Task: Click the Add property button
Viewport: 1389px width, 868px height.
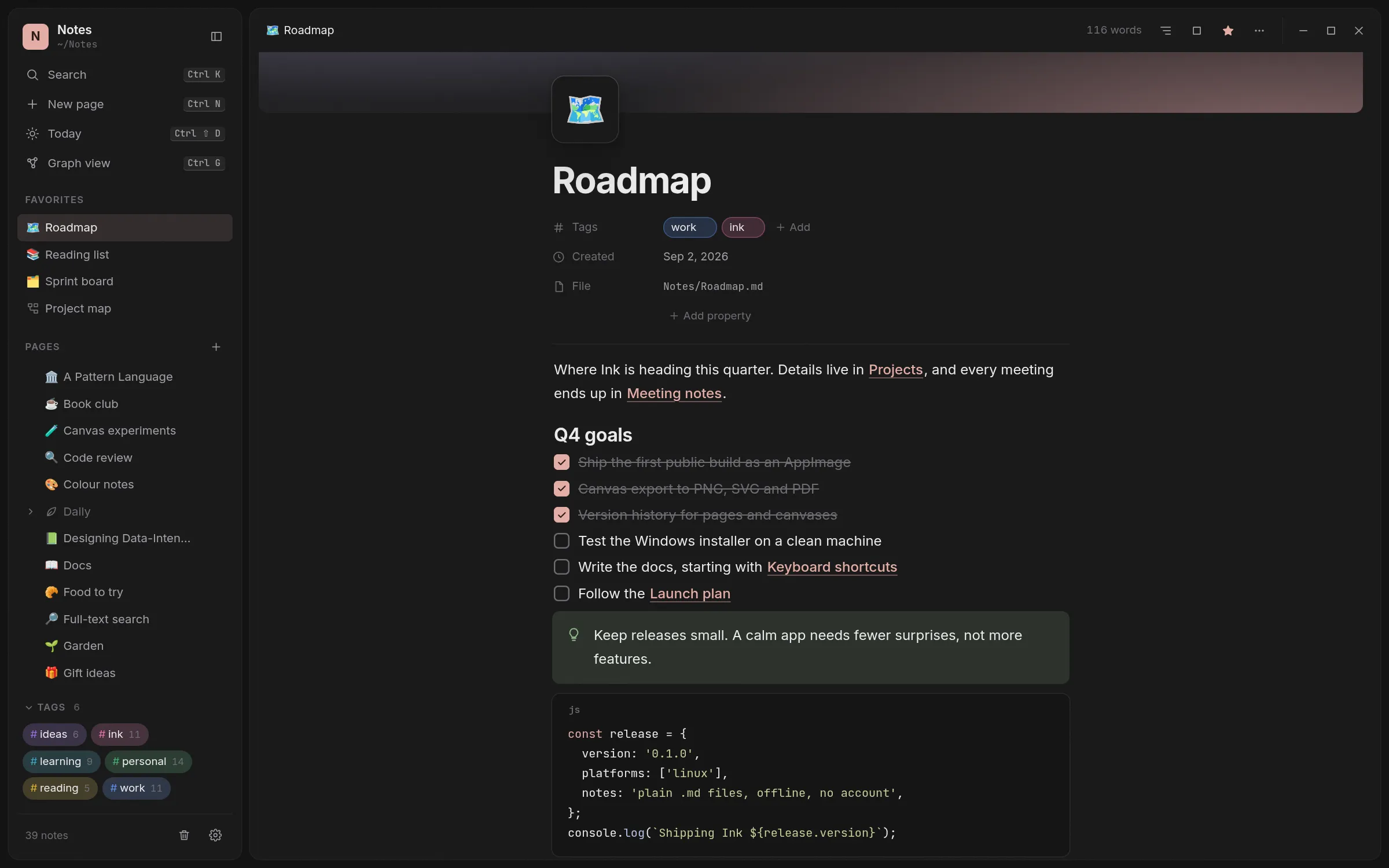Action: coord(710,316)
